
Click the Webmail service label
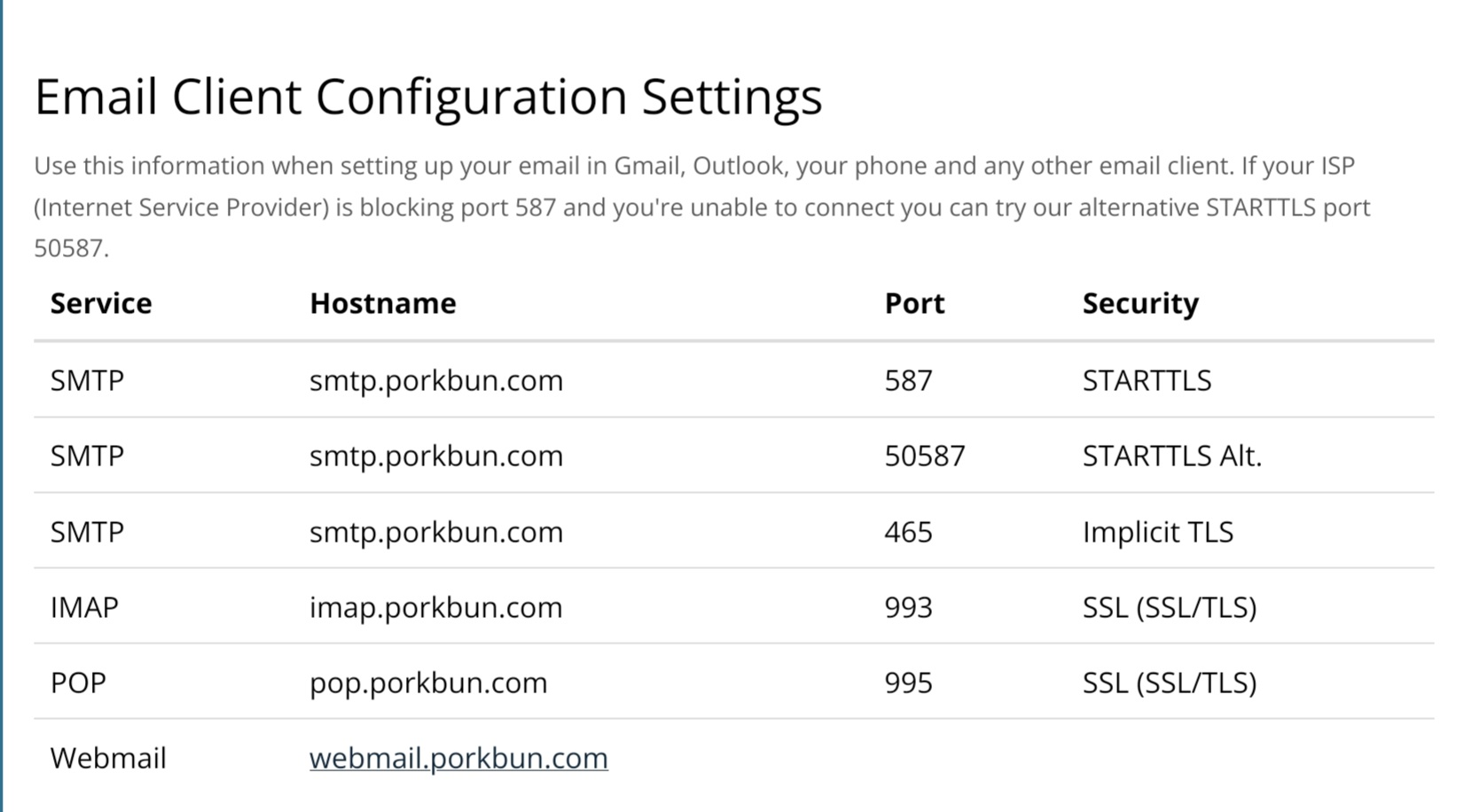tap(108, 758)
